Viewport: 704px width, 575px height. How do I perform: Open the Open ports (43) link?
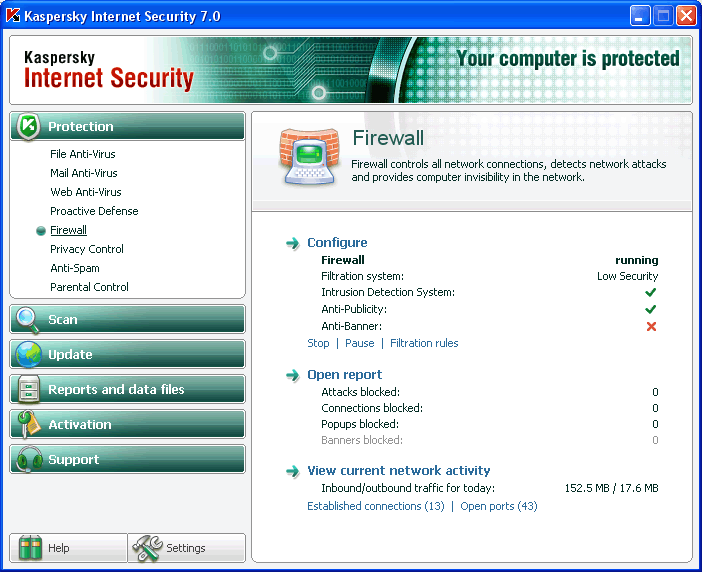[499, 506]
